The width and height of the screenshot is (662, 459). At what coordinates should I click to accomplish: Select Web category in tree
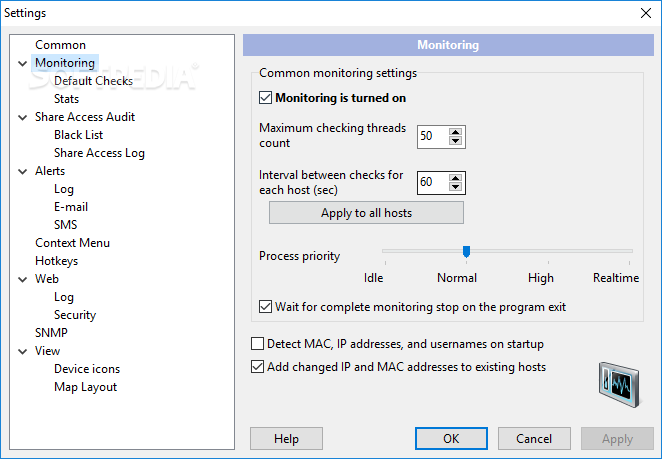click(x=46, y=279)
